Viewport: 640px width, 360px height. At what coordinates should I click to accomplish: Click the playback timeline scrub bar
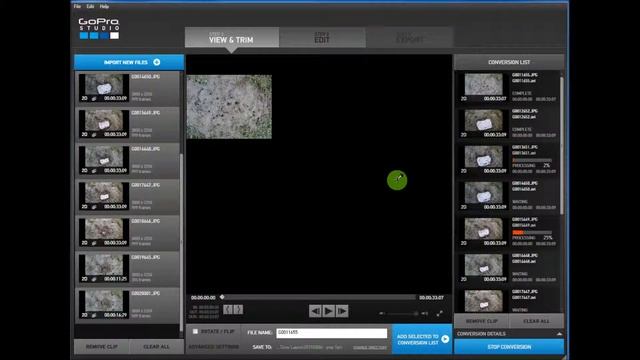(x=318, y=298)
